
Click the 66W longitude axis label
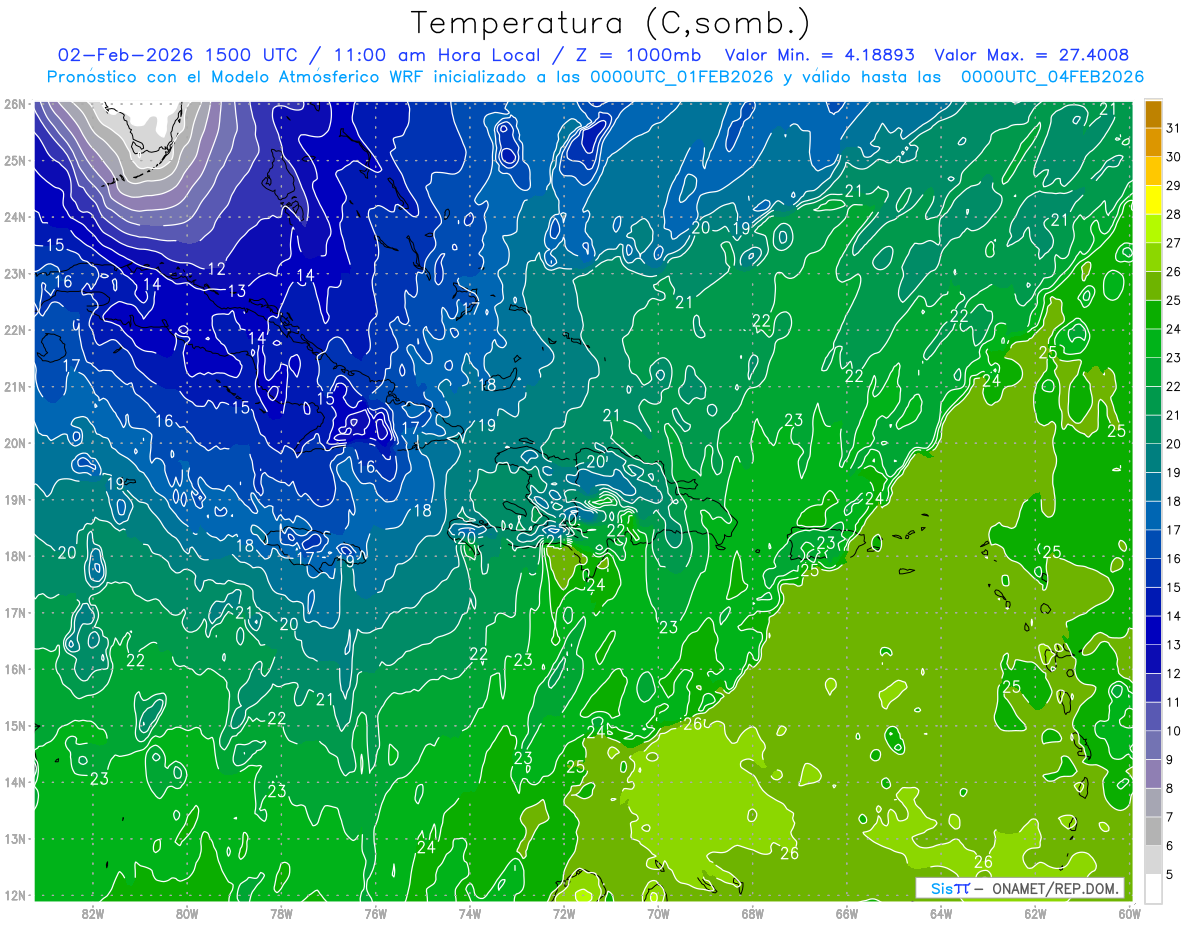pyautogui.click(x=847, y=913)
